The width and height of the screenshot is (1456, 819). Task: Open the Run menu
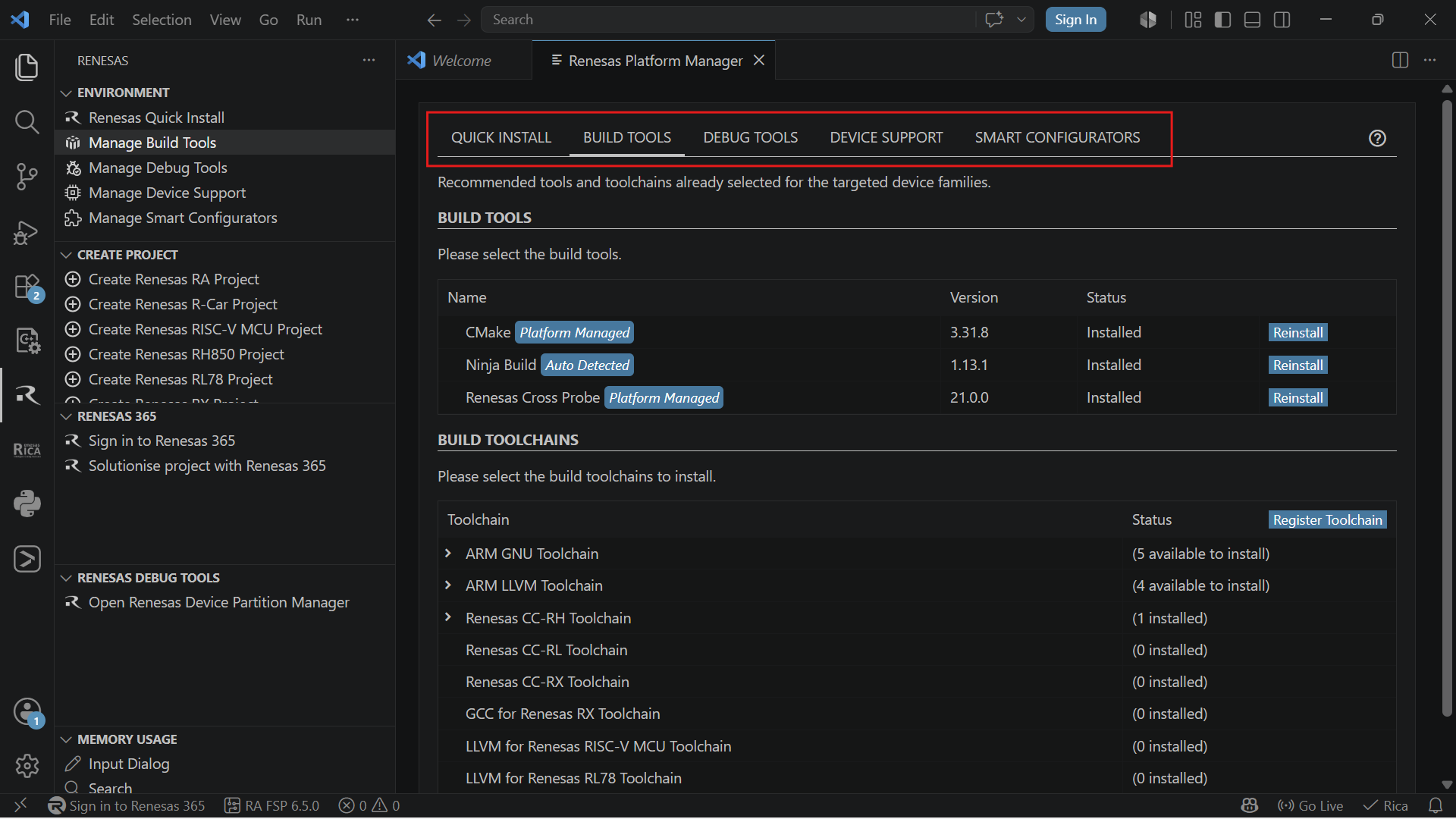(309, 20)
